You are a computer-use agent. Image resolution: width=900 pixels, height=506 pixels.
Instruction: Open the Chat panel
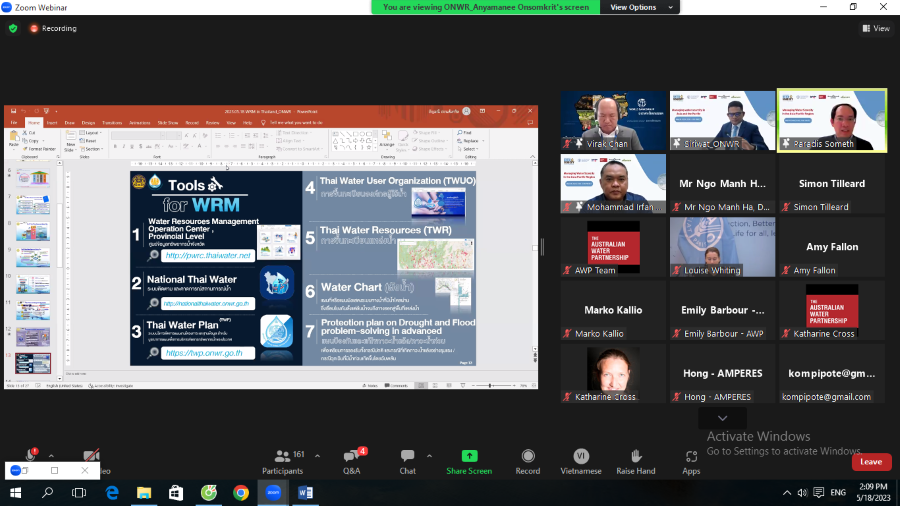407,460
